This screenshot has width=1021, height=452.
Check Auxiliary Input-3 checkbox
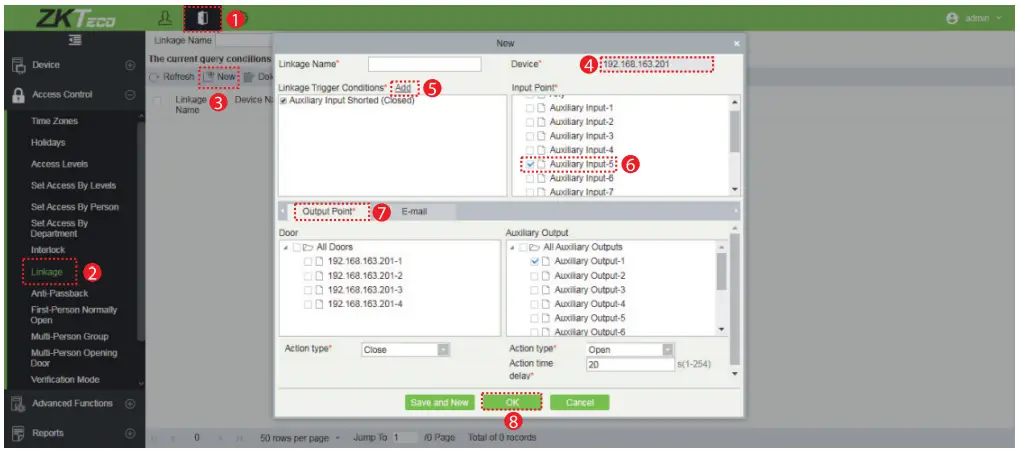coord(530,136)
